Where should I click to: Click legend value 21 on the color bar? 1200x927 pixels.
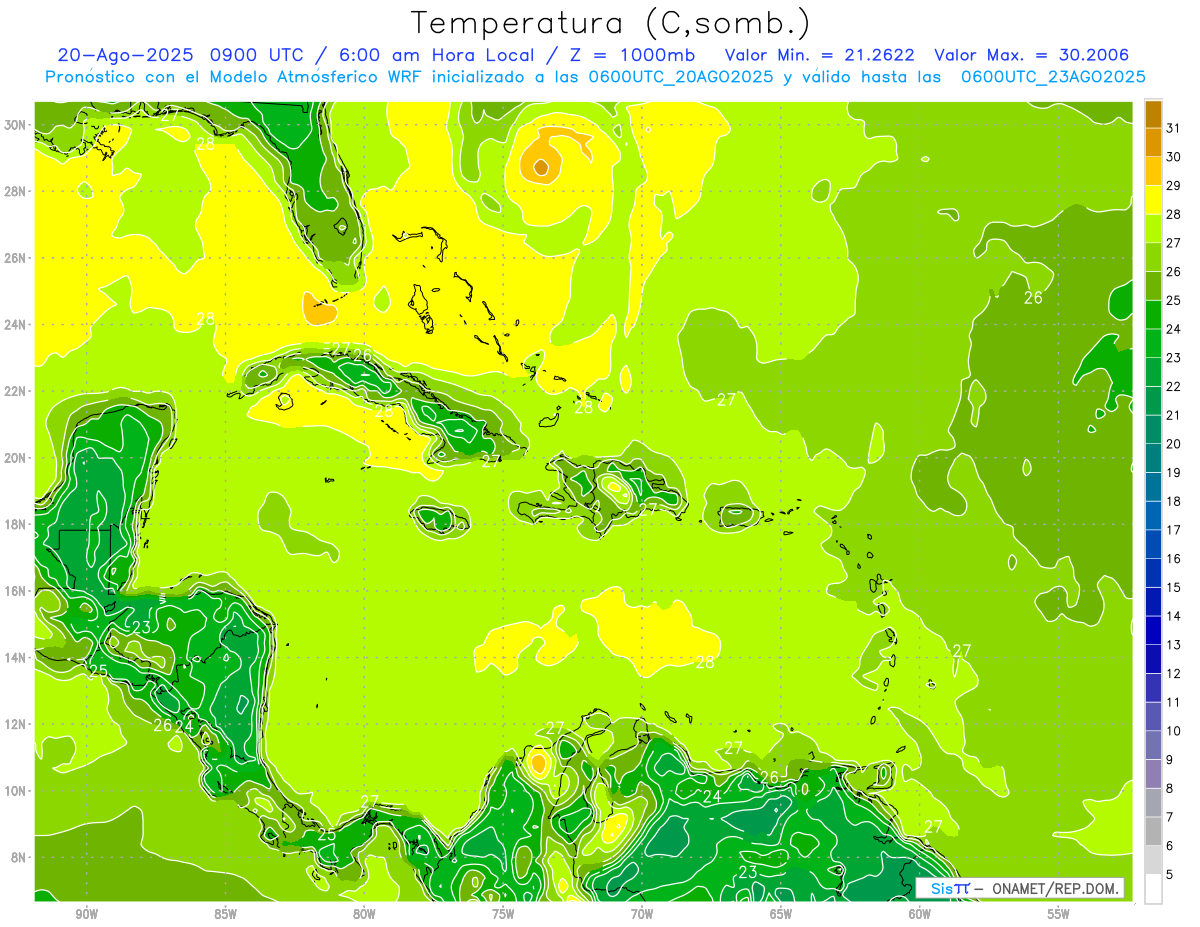(1173, 415)
